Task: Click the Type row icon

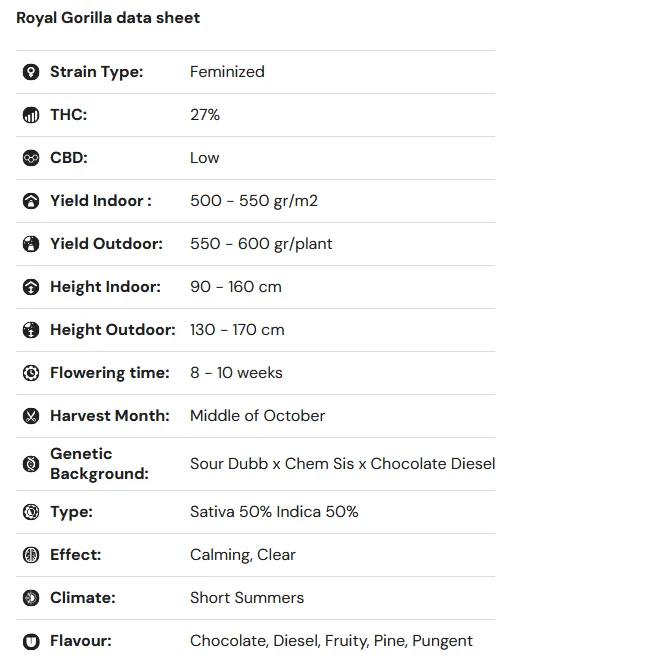Action: [31, 512]
